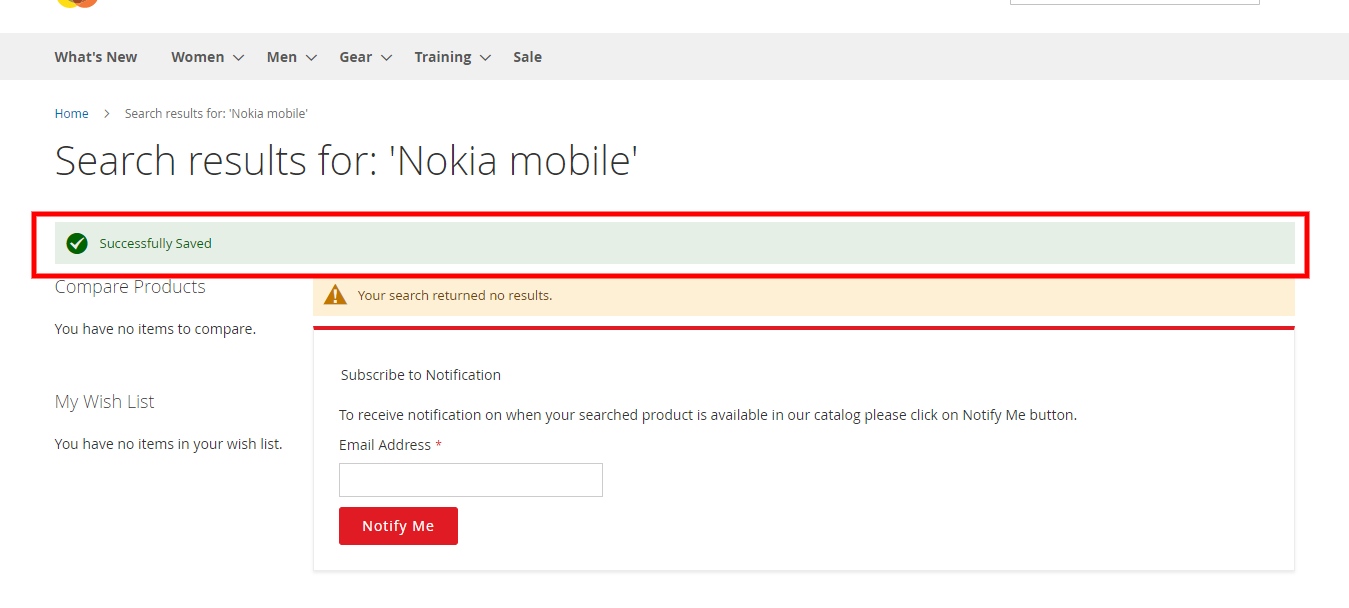
Task: Go to the Sale menu item
Action: pyautogui.click(x=527, y=57)
